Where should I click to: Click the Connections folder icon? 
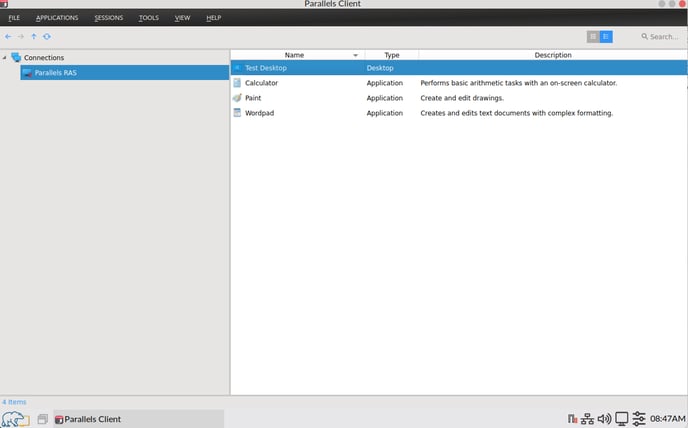point(16,57)
